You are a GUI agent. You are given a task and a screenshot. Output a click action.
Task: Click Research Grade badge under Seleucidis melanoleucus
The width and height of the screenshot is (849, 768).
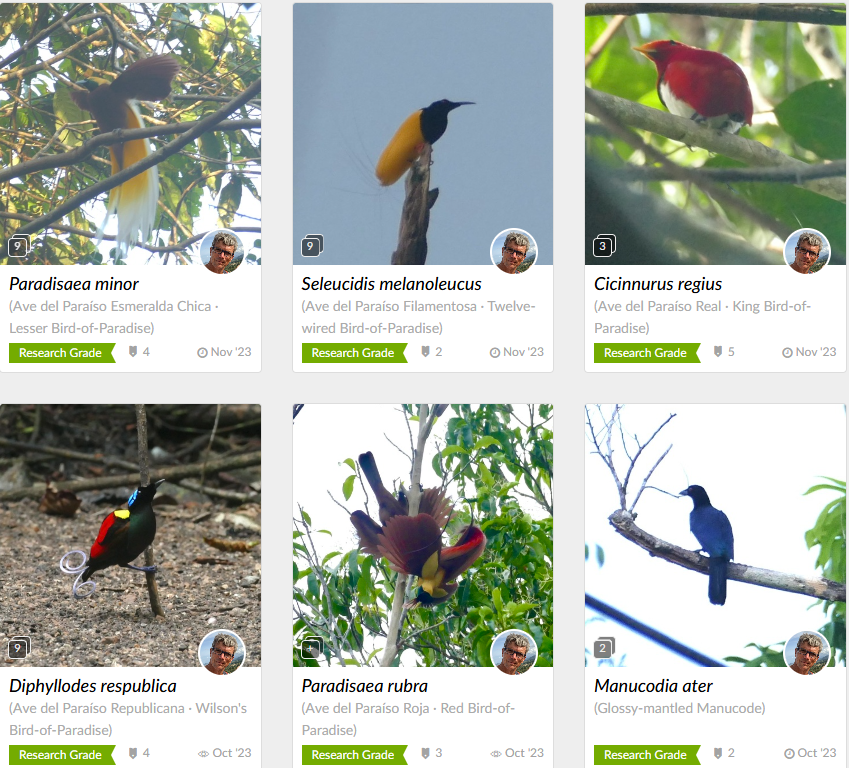click(x=355, y=353)
